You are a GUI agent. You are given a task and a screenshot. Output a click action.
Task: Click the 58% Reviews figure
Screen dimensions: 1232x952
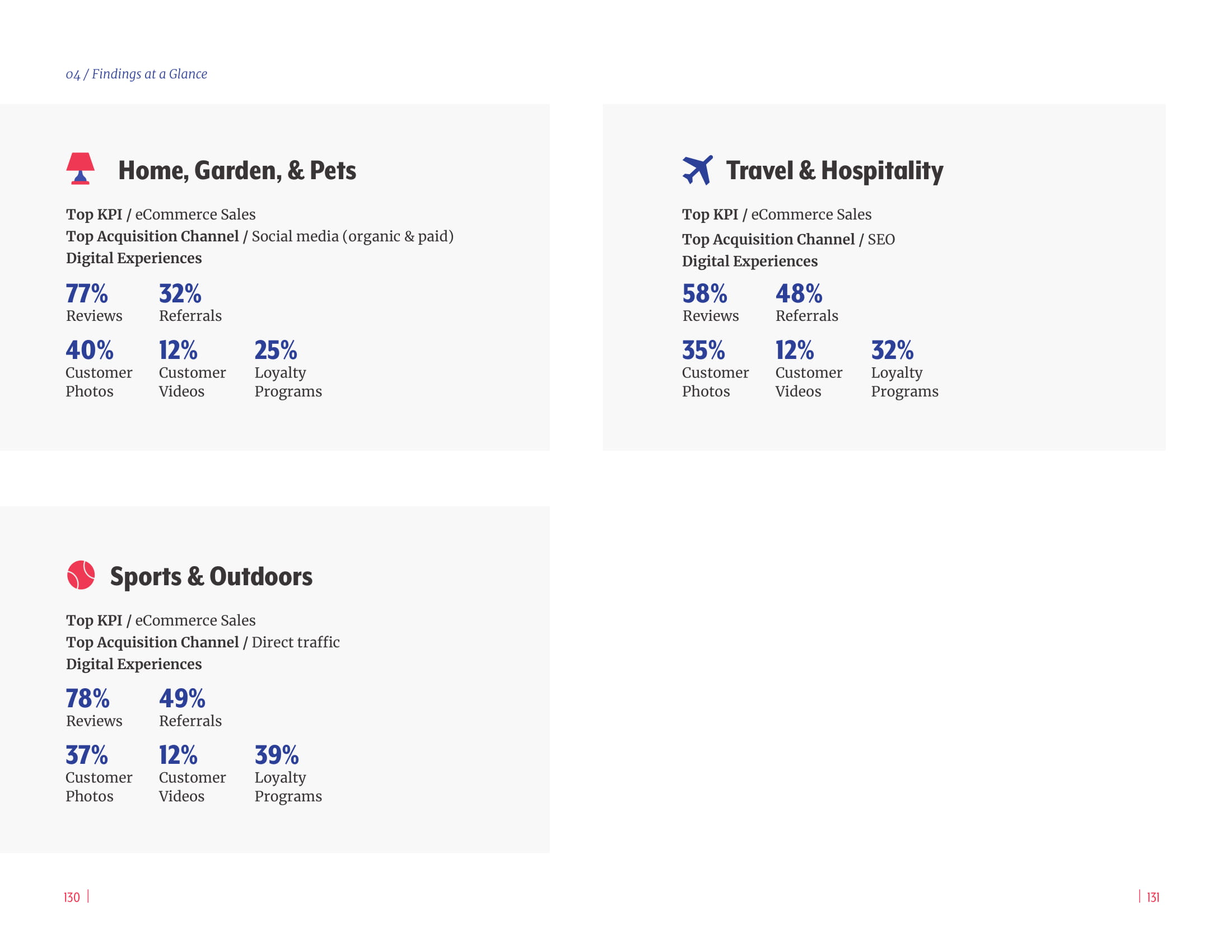704,293
